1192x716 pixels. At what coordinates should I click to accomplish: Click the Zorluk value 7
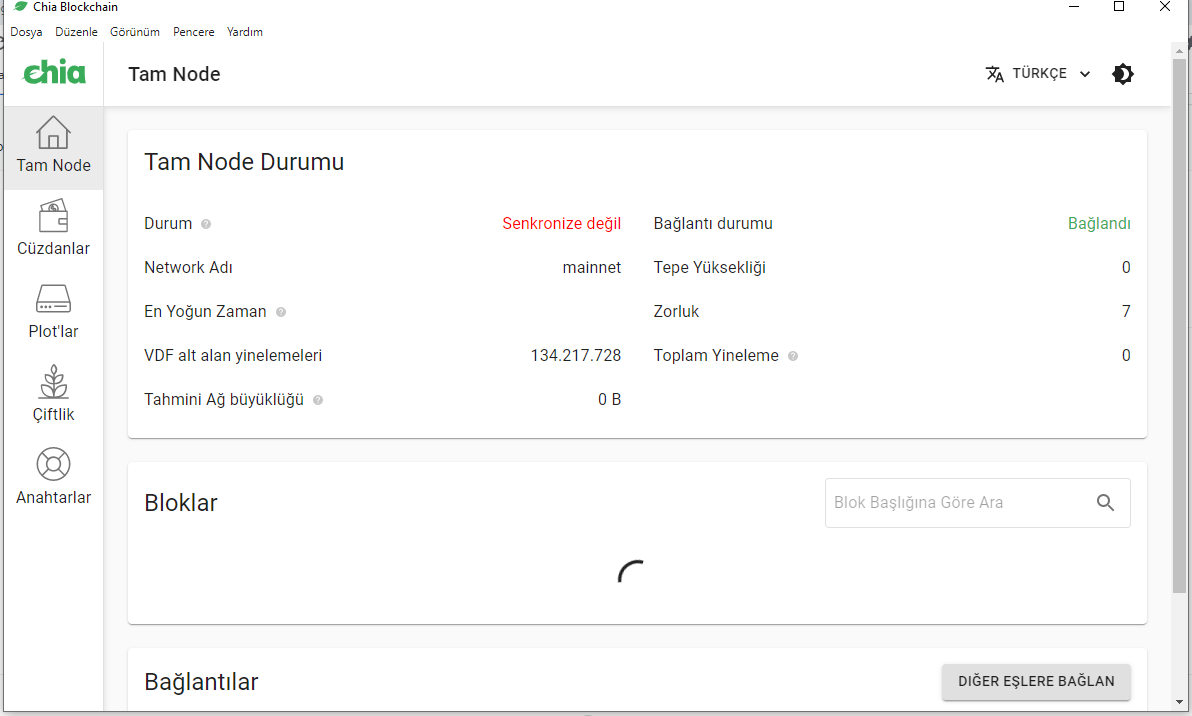coord(1126,312)
